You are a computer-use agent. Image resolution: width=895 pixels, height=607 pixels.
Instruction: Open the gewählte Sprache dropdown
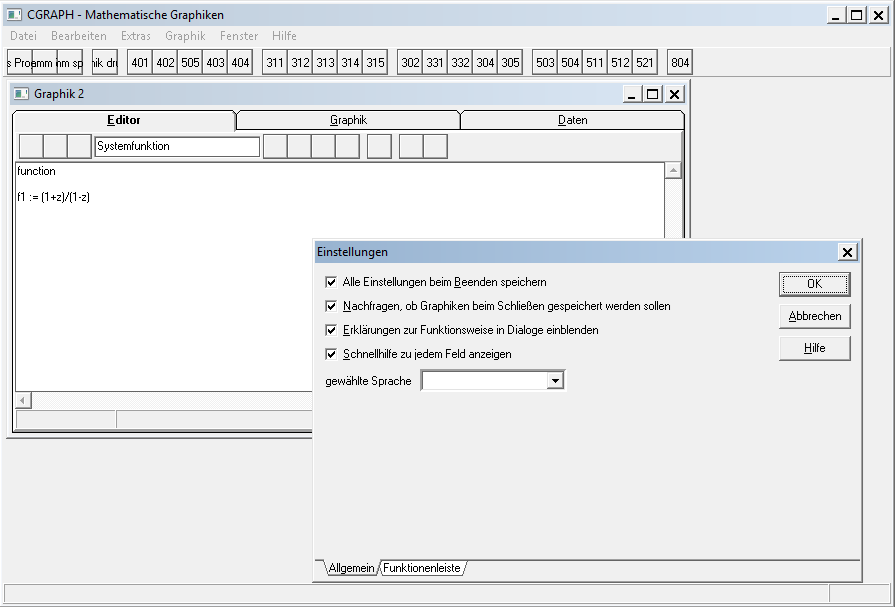556,381
